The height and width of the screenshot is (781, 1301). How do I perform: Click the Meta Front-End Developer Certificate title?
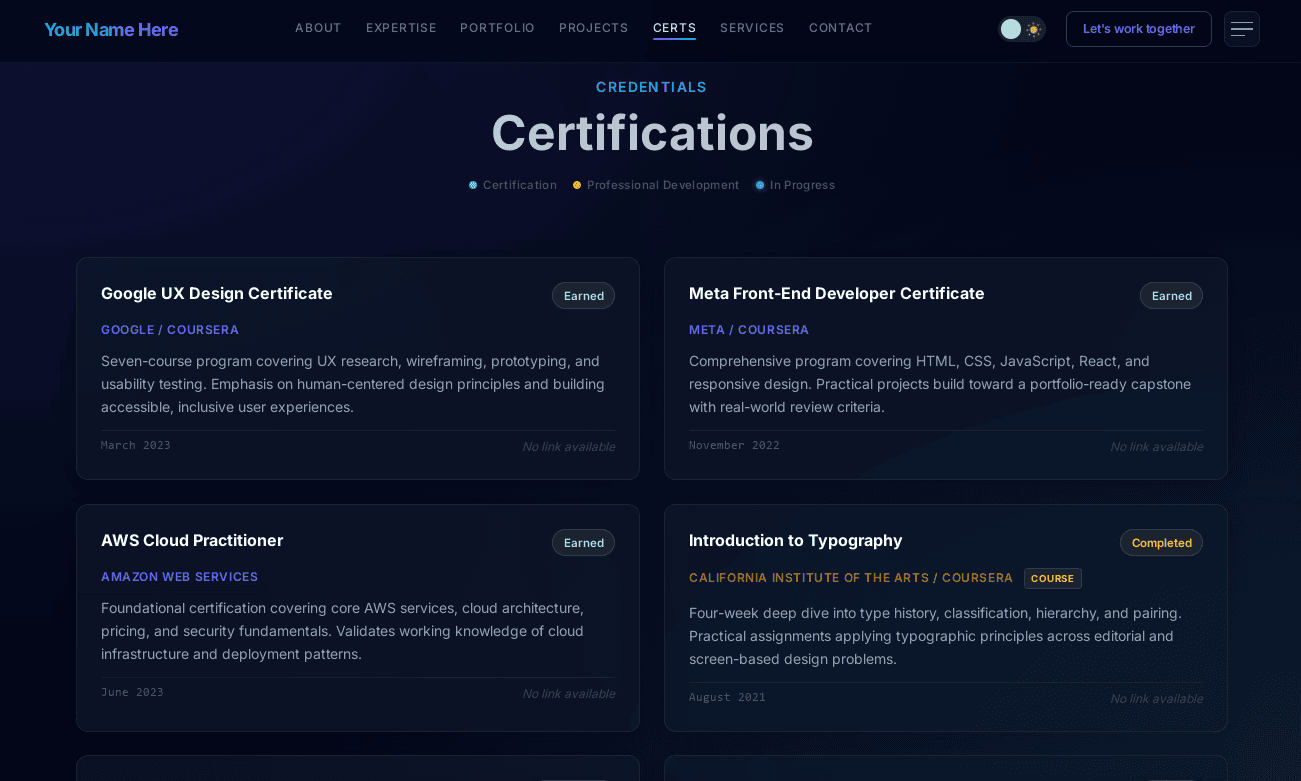(x=837, y=293)
